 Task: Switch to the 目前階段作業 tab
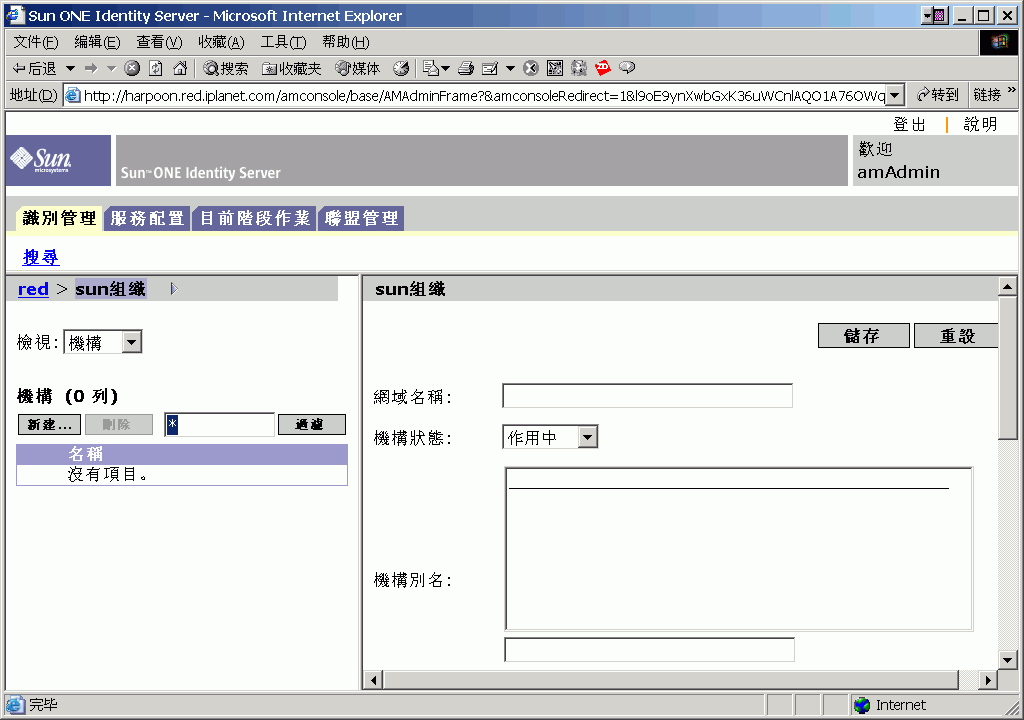point(255,218)
